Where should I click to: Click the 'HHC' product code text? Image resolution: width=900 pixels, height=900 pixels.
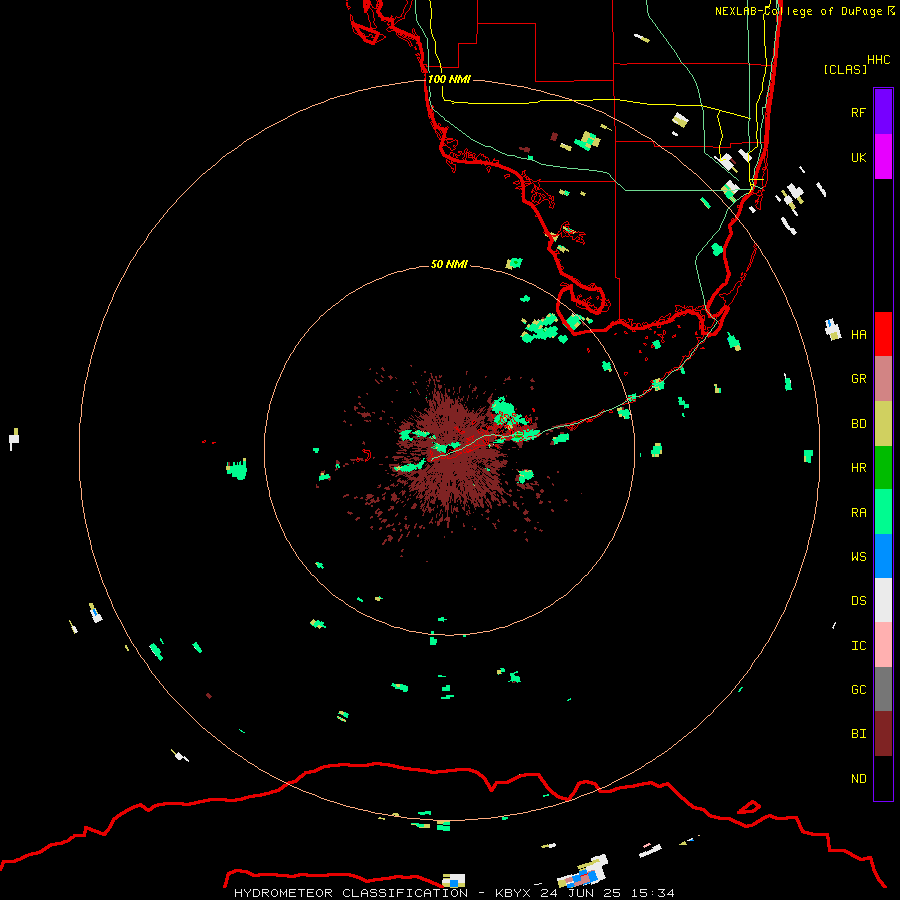(878, 60)
